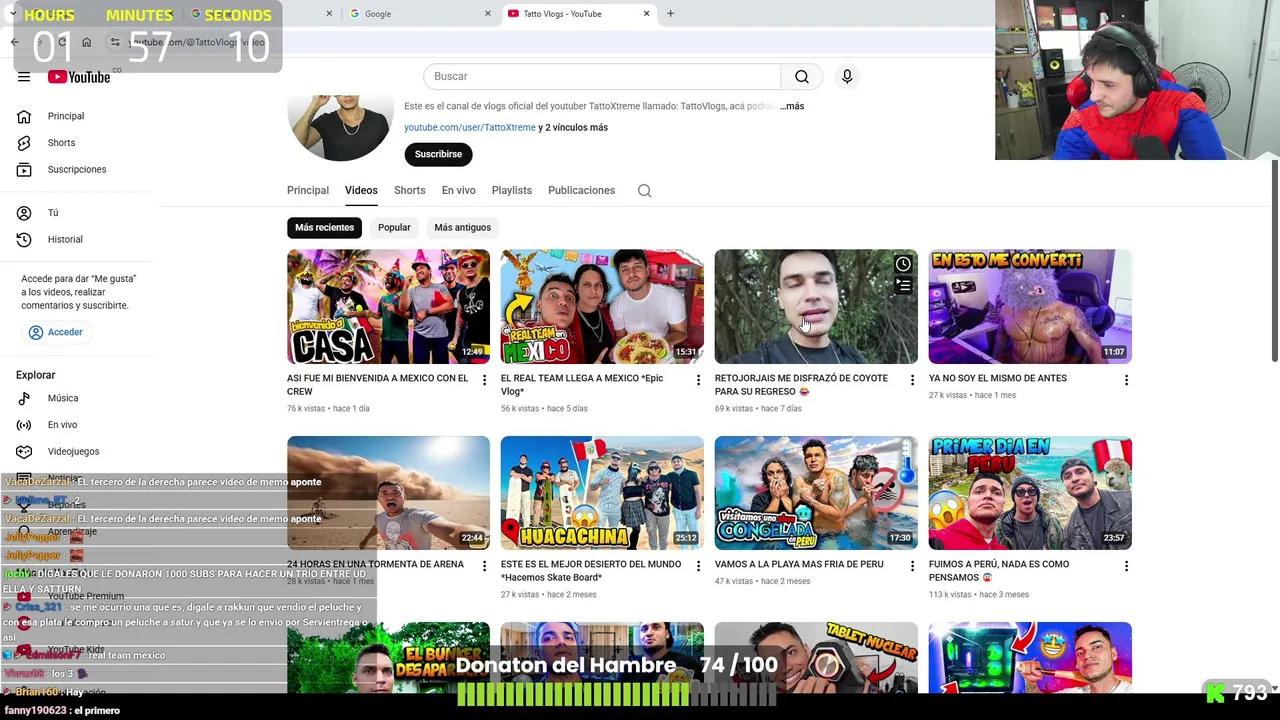Click the Explorar section heading
The height and width of the screenshot is (720, 1280).
point(36,375)
